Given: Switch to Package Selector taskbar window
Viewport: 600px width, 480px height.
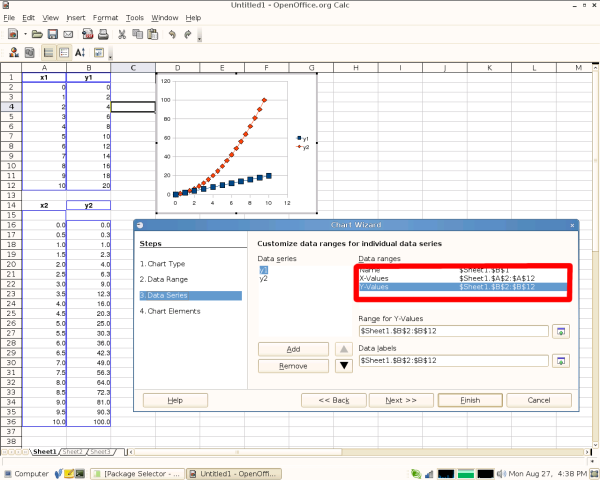Looking at the screenshot, I should tap(138, 474).
